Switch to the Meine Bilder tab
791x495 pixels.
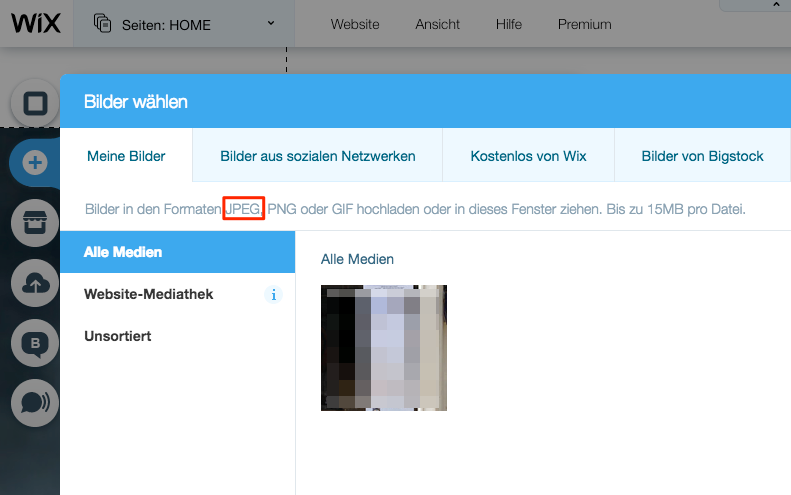click(x=126, y=156)
